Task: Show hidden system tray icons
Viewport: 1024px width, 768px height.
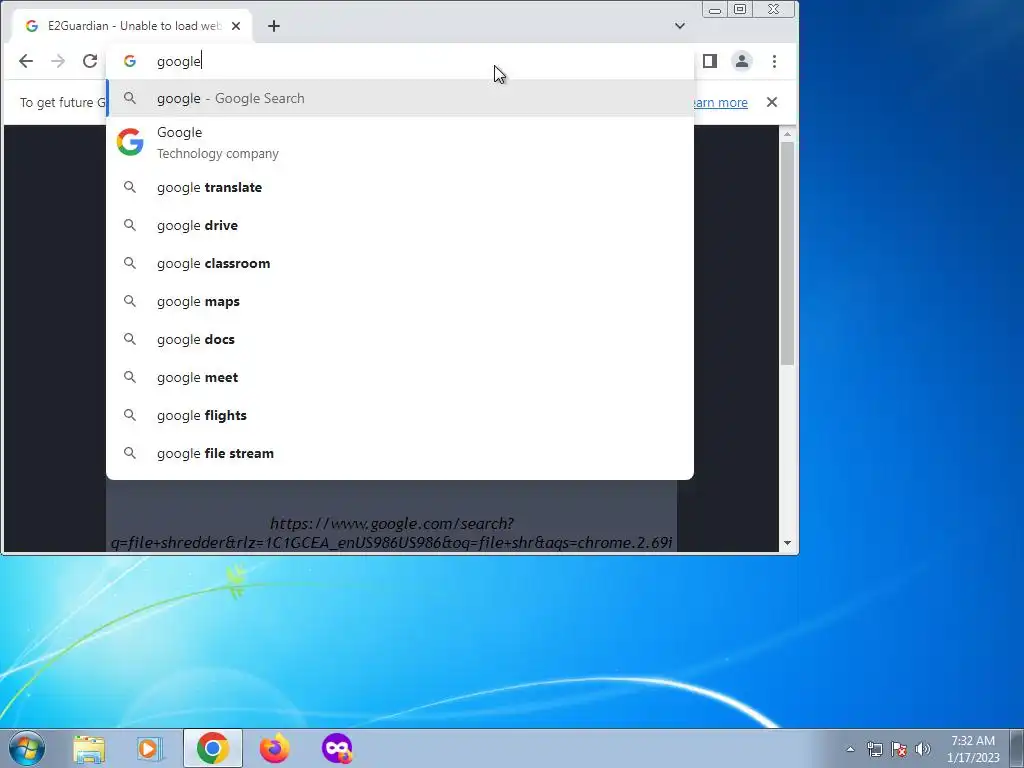Action: click(850, 749)
